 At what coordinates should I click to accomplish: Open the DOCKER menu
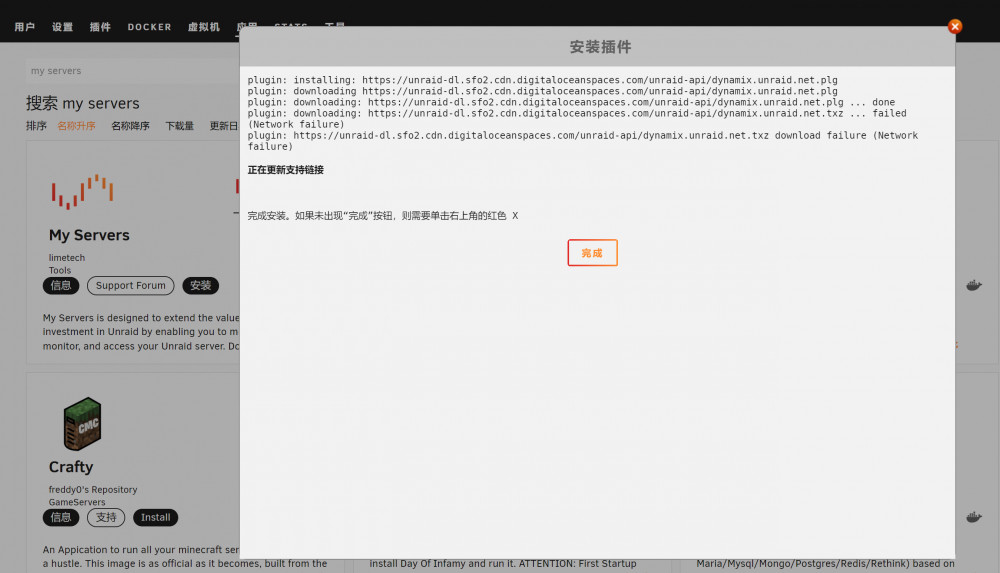(x=149, y=27)
